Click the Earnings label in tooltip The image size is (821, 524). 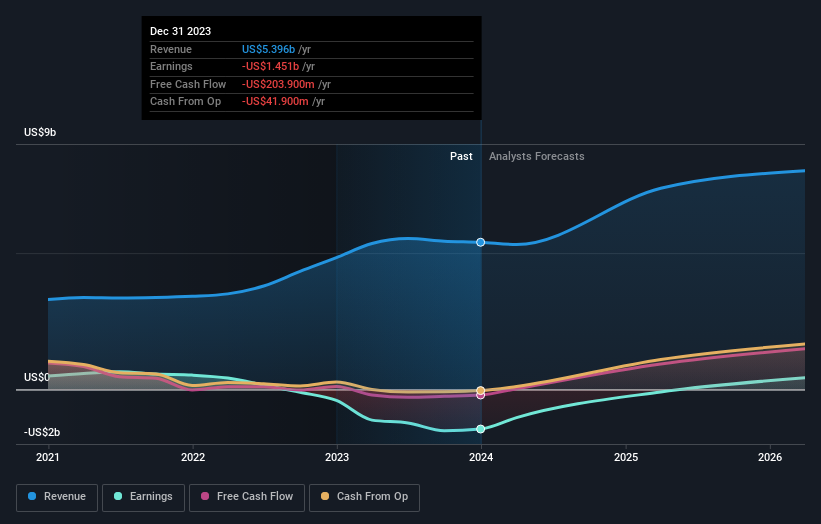(x=171, y=66)
